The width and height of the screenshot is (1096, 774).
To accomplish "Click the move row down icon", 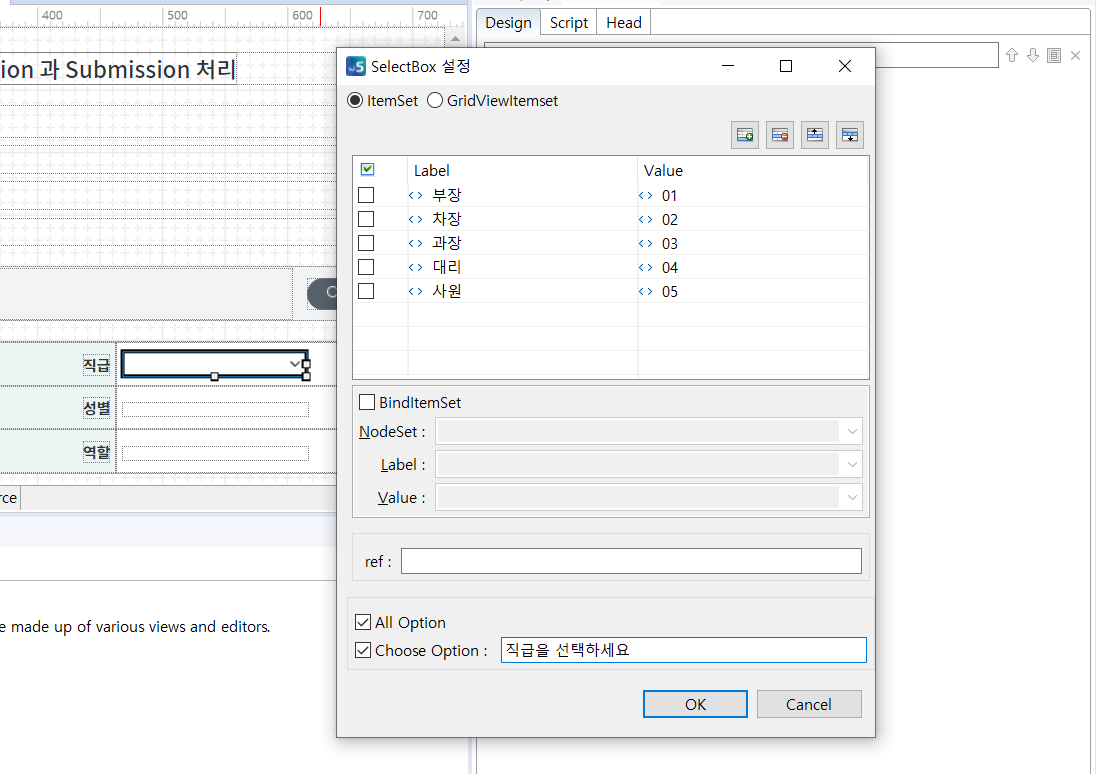I will [x=849, y=135].
